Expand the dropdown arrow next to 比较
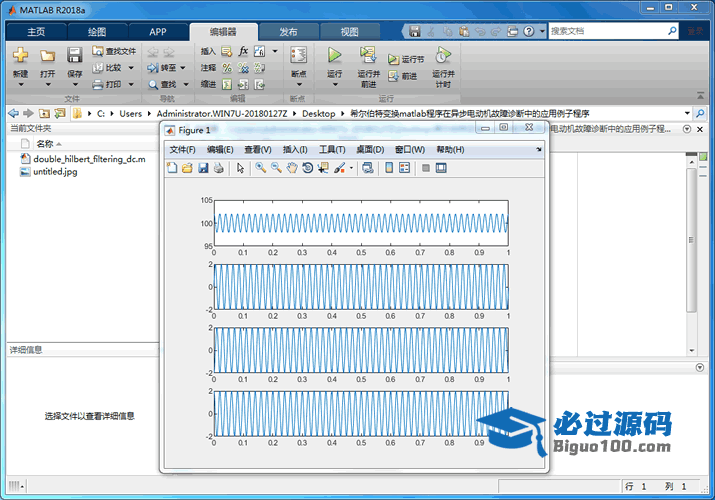The height and width of the screenshot is (500, 715). (x=131, y=68)
